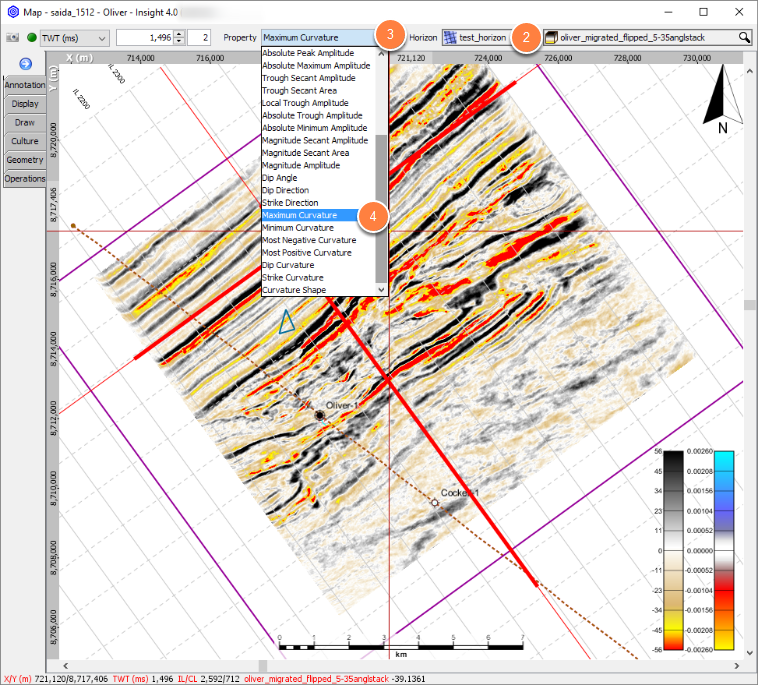Click the Oliver-1 well marker
The height and width of the screenshot is (685, 758).
coord(320,415)
